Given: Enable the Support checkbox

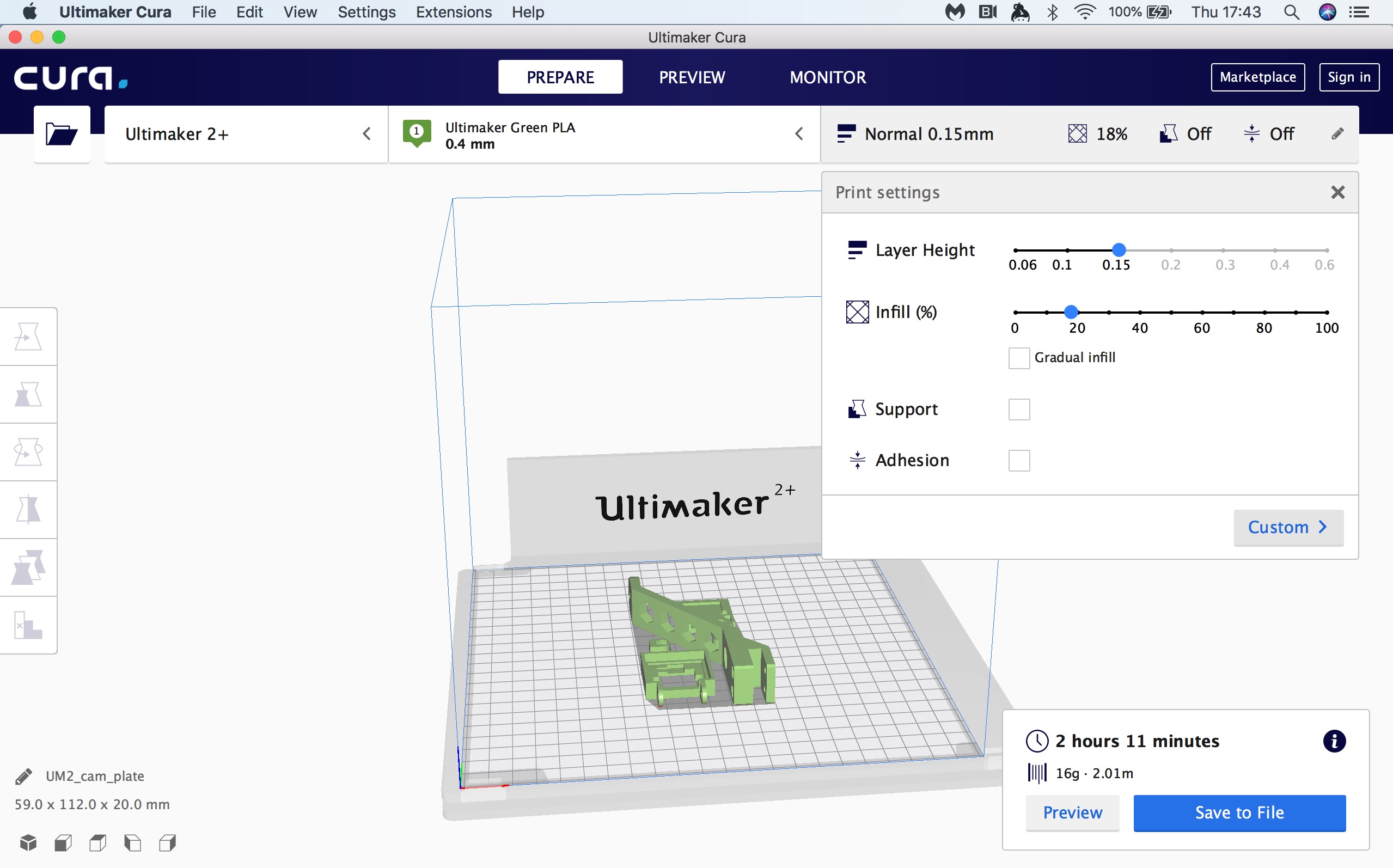Looking at the screenshot, I should coord(1019,409).
